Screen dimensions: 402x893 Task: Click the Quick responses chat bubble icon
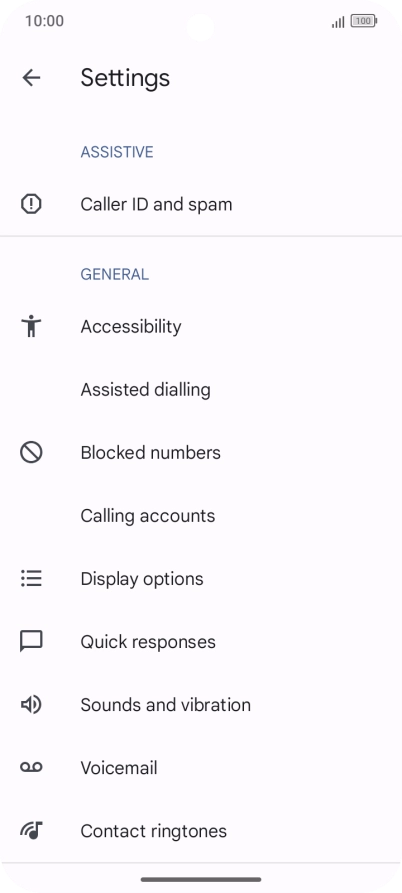[x=31, y=641]
